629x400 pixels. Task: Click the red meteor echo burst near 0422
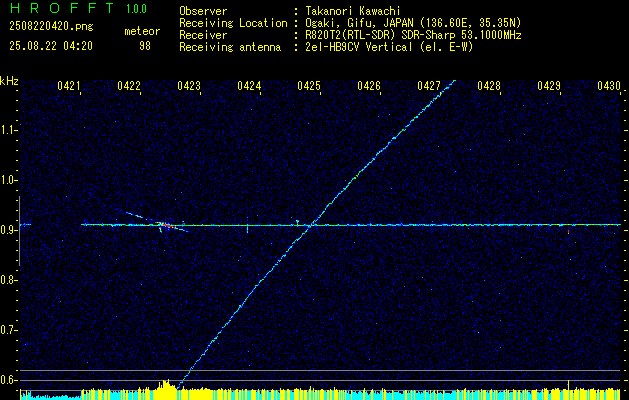point(168,225)
